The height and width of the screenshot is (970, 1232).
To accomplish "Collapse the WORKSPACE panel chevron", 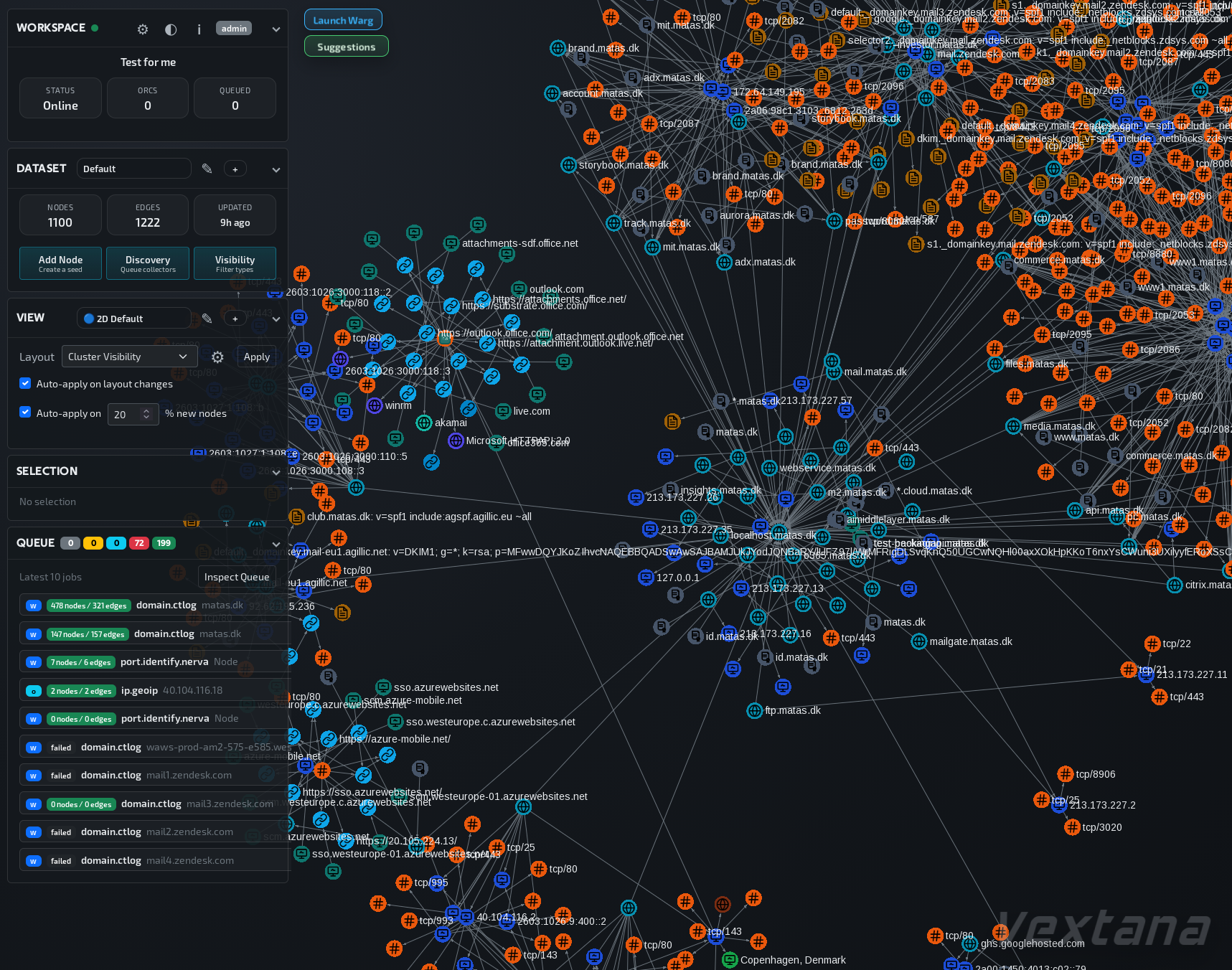I will pos(276,29).
